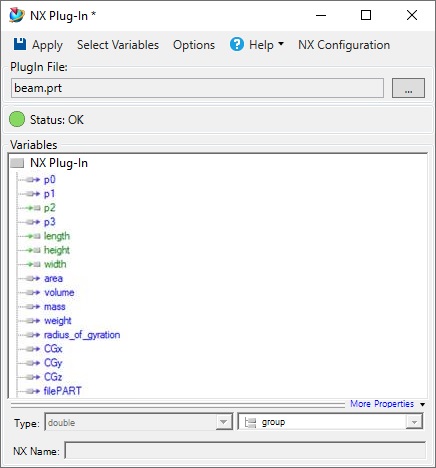The height and width of the screenshot is (468, 436).
Task: Open the Options menu item
Action: 194,45
